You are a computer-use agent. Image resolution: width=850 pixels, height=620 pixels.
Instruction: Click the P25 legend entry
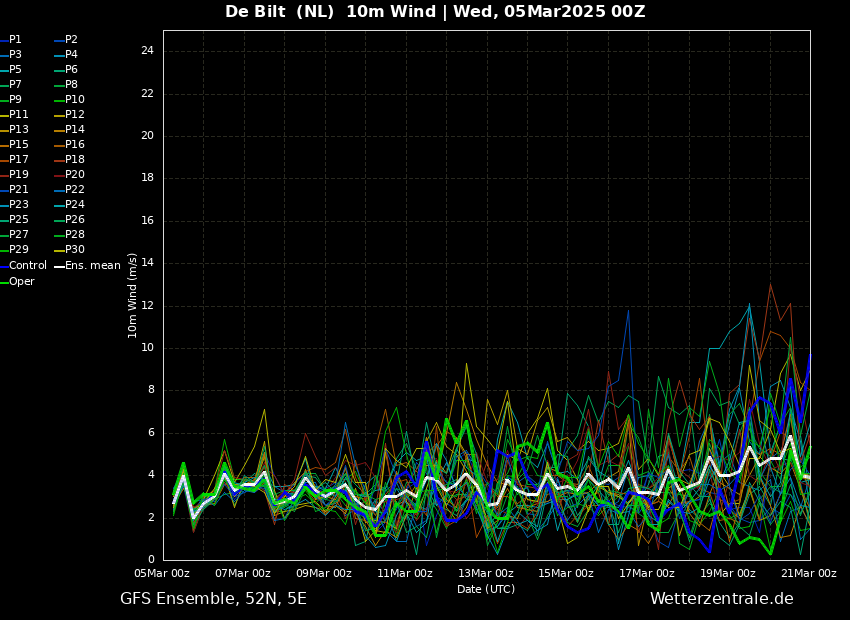tap(18, 220)
